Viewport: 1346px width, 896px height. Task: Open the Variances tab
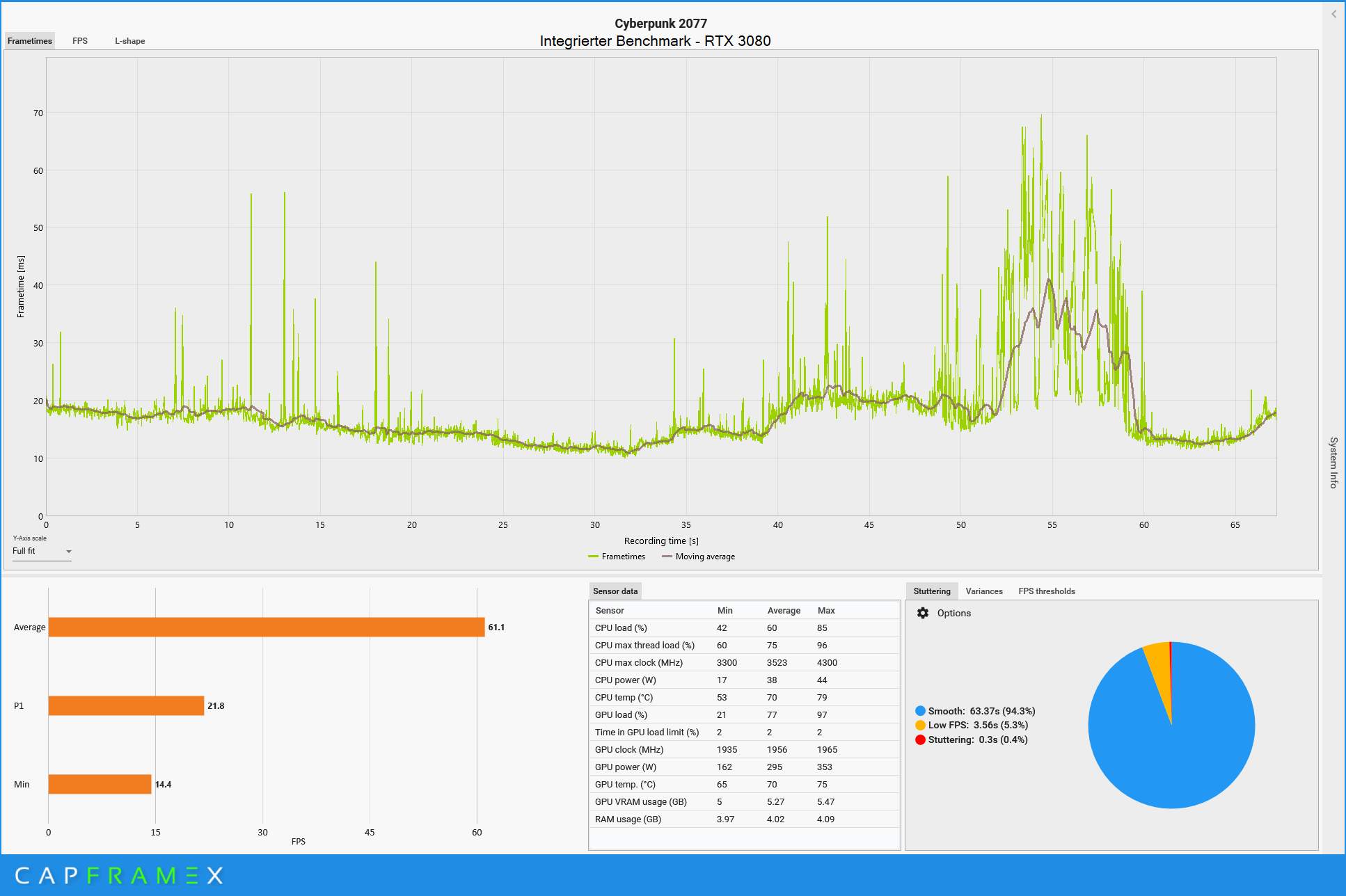tap(984, 591)
